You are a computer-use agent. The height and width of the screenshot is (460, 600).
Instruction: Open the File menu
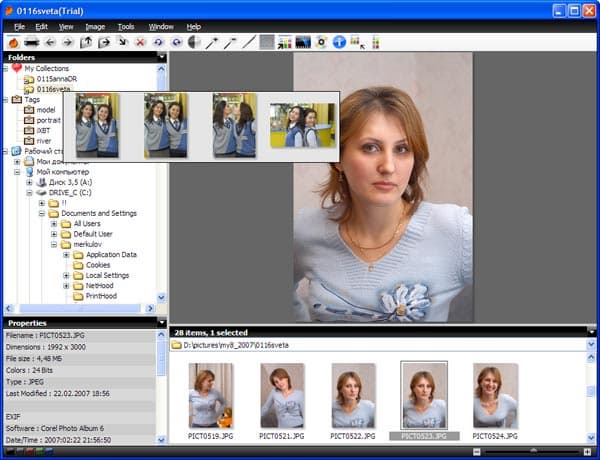(x=20, y=27)
